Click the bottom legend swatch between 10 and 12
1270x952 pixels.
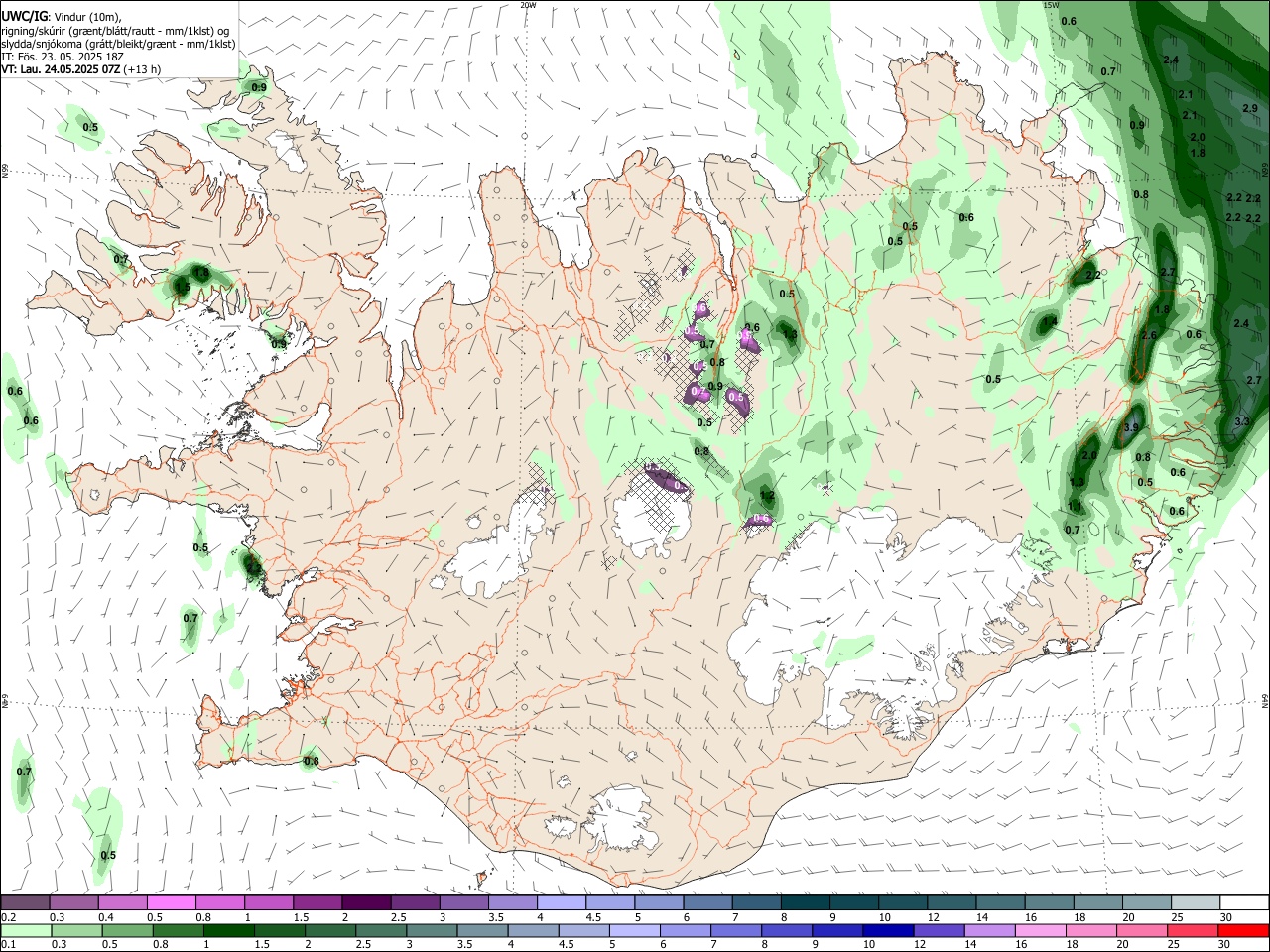click(x=888, y=930)
